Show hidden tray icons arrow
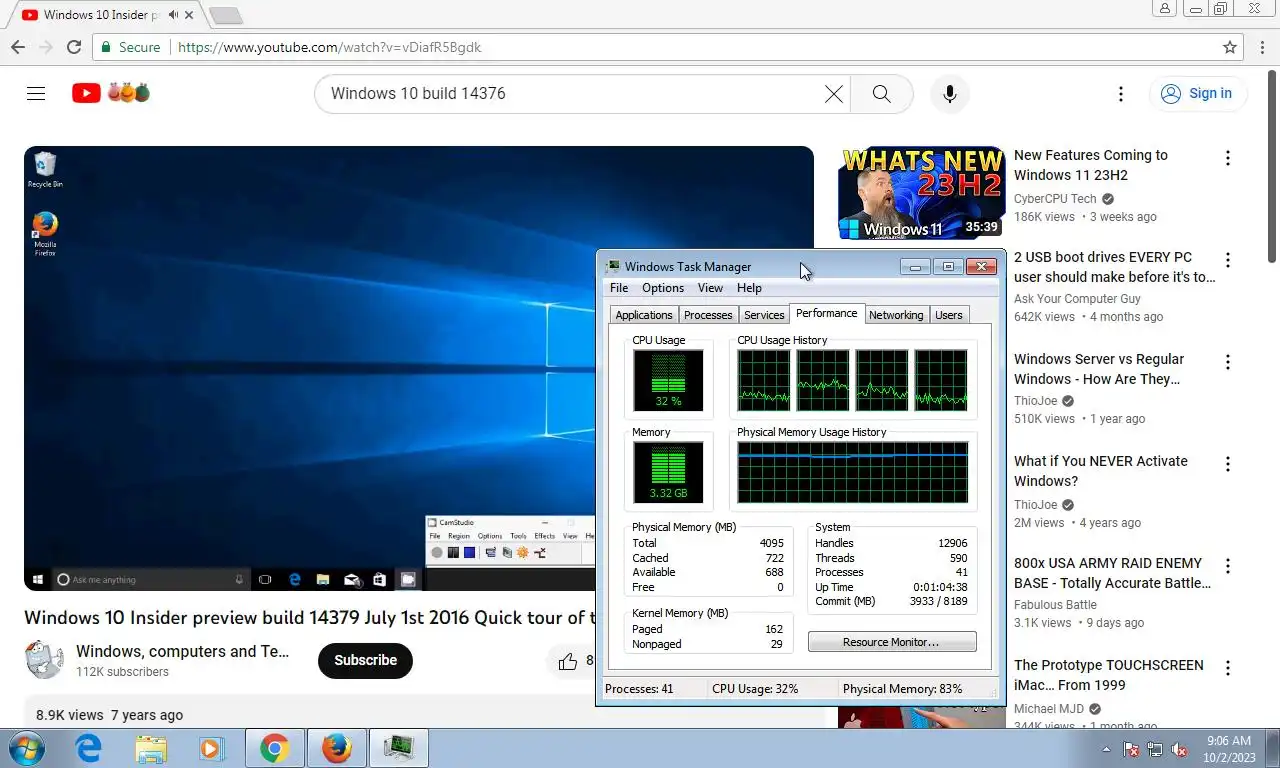Image resolution: width=1280 pixels, height=768 pixels. 1106,749
